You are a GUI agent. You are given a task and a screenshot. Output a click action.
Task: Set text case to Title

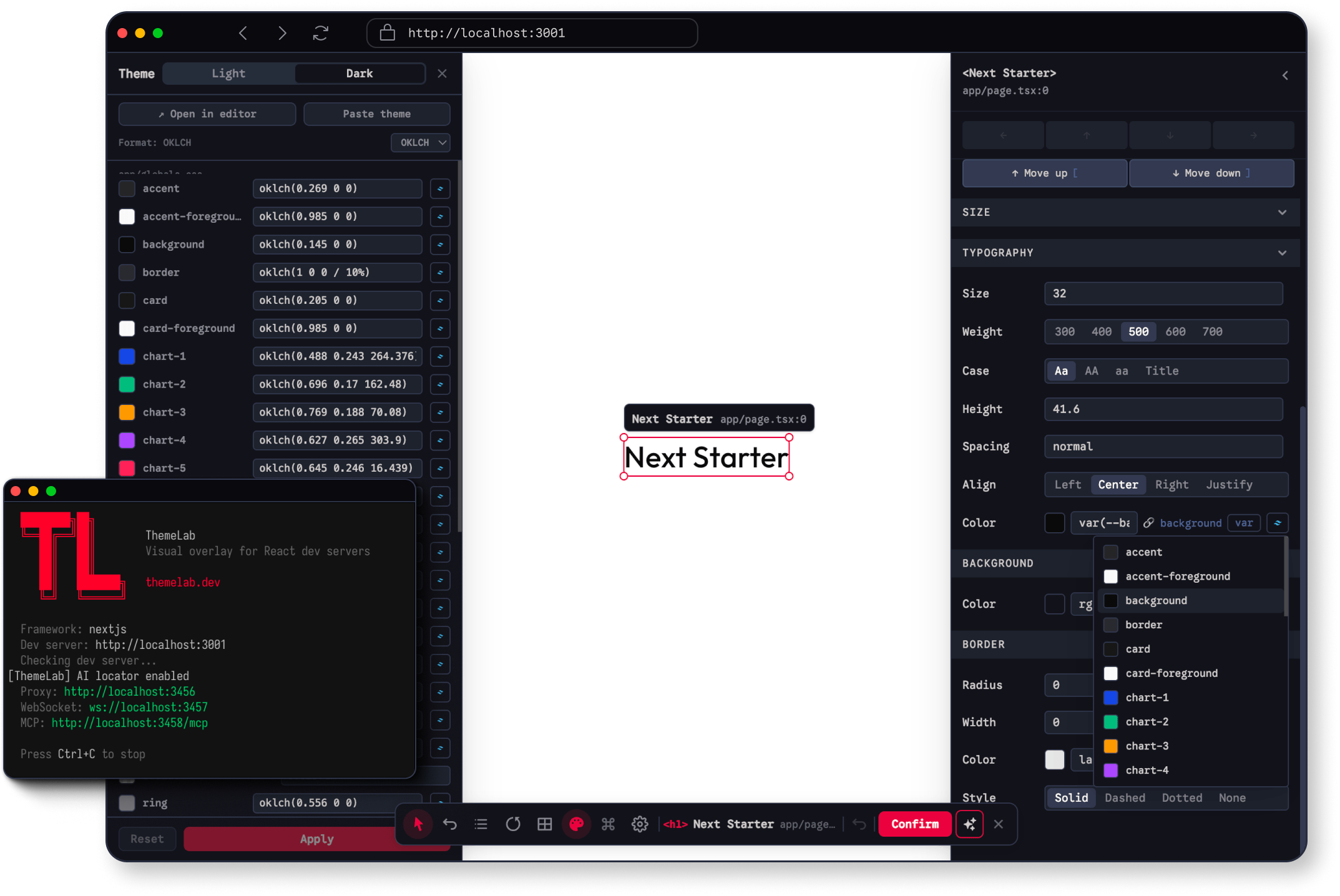click(1162, 371)
